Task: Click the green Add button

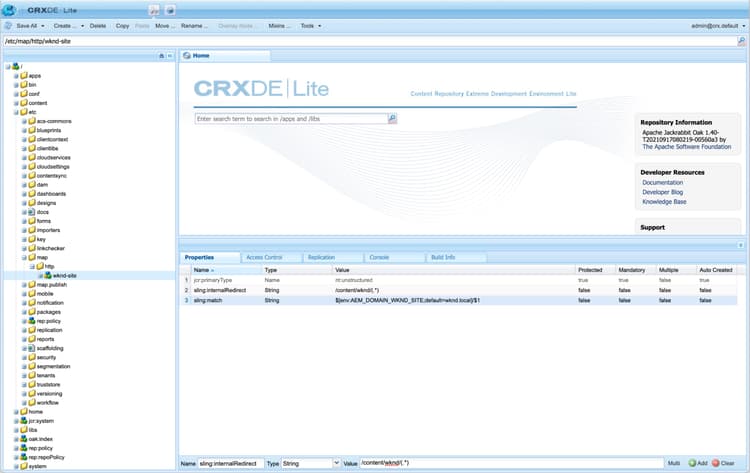Action: [698, 463]
